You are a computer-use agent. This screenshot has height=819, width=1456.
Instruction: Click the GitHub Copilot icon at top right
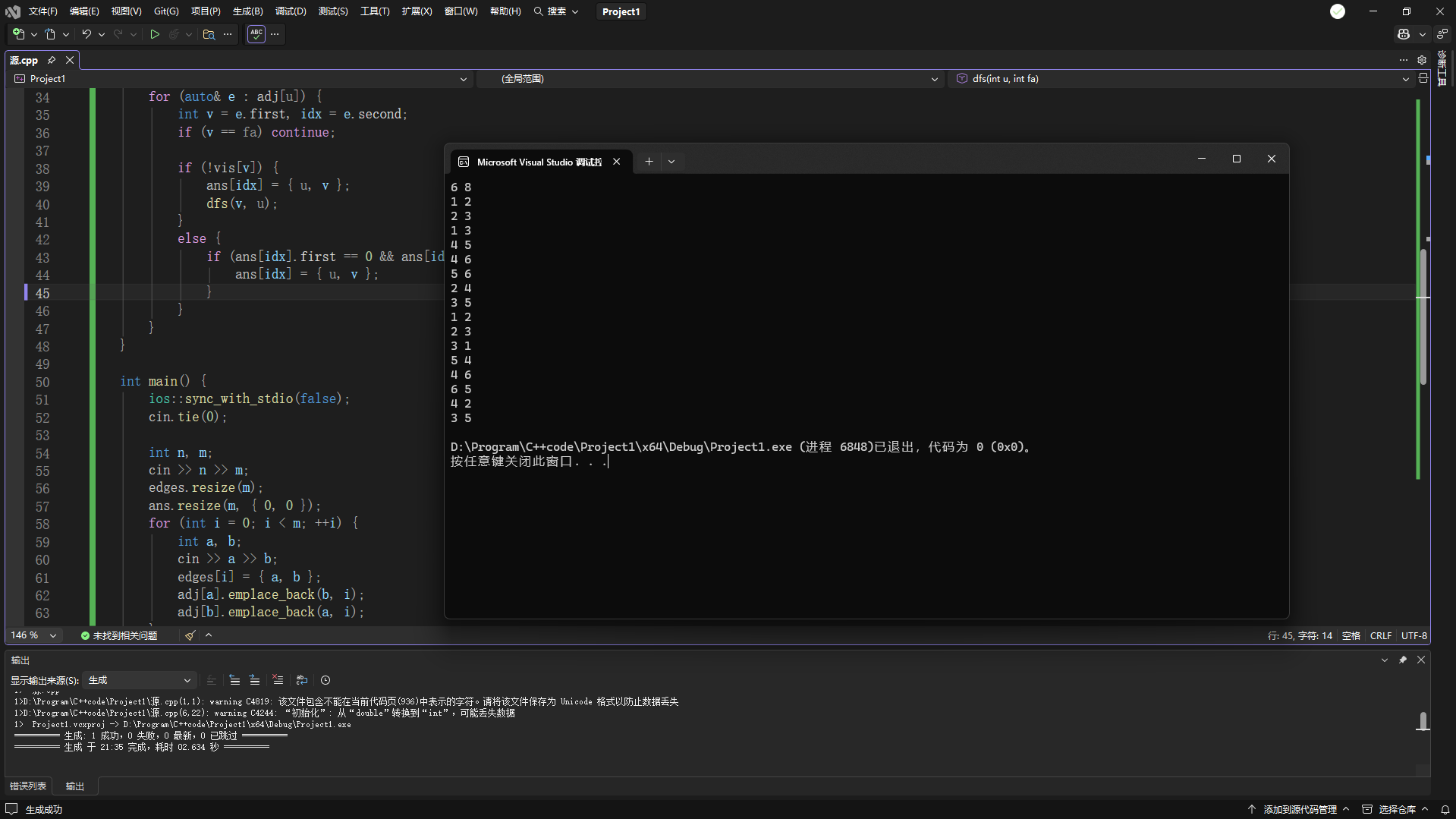click(x=1404, y=34)
